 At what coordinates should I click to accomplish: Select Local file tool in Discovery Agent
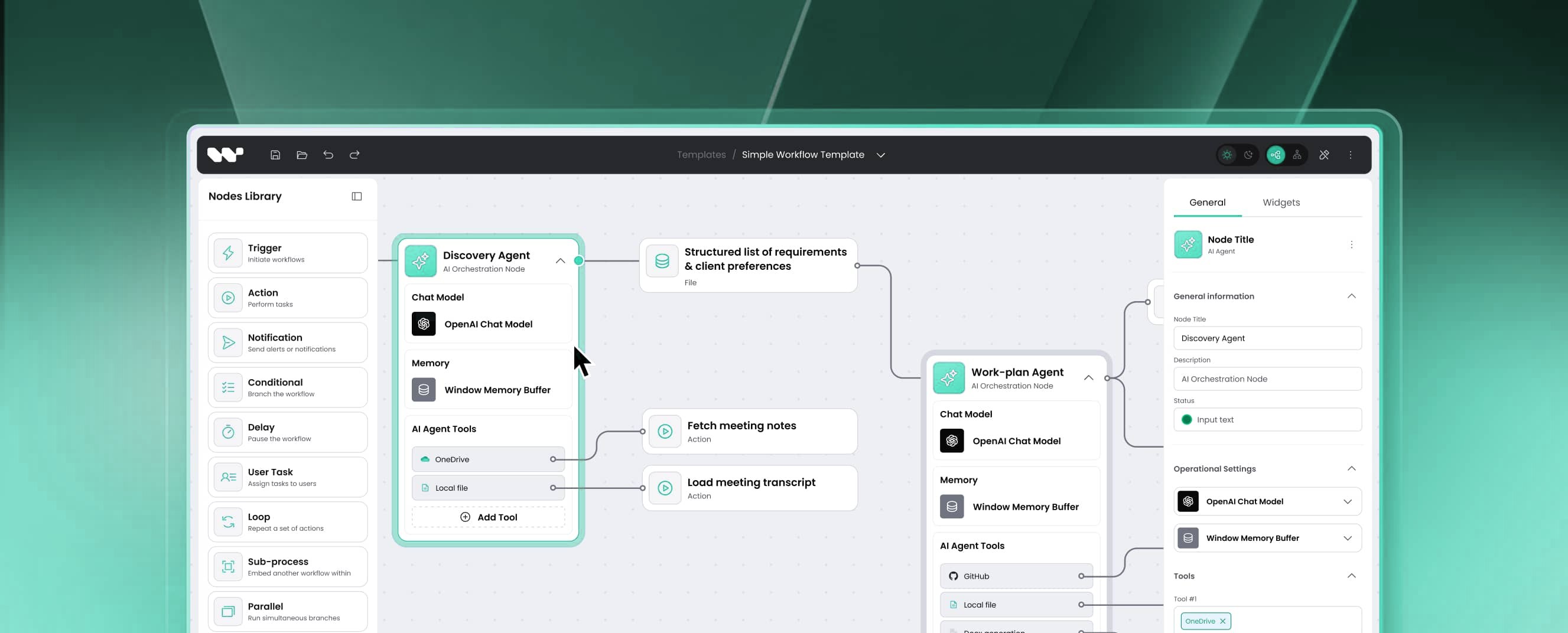pyautogui.click(x=488, y=488)
